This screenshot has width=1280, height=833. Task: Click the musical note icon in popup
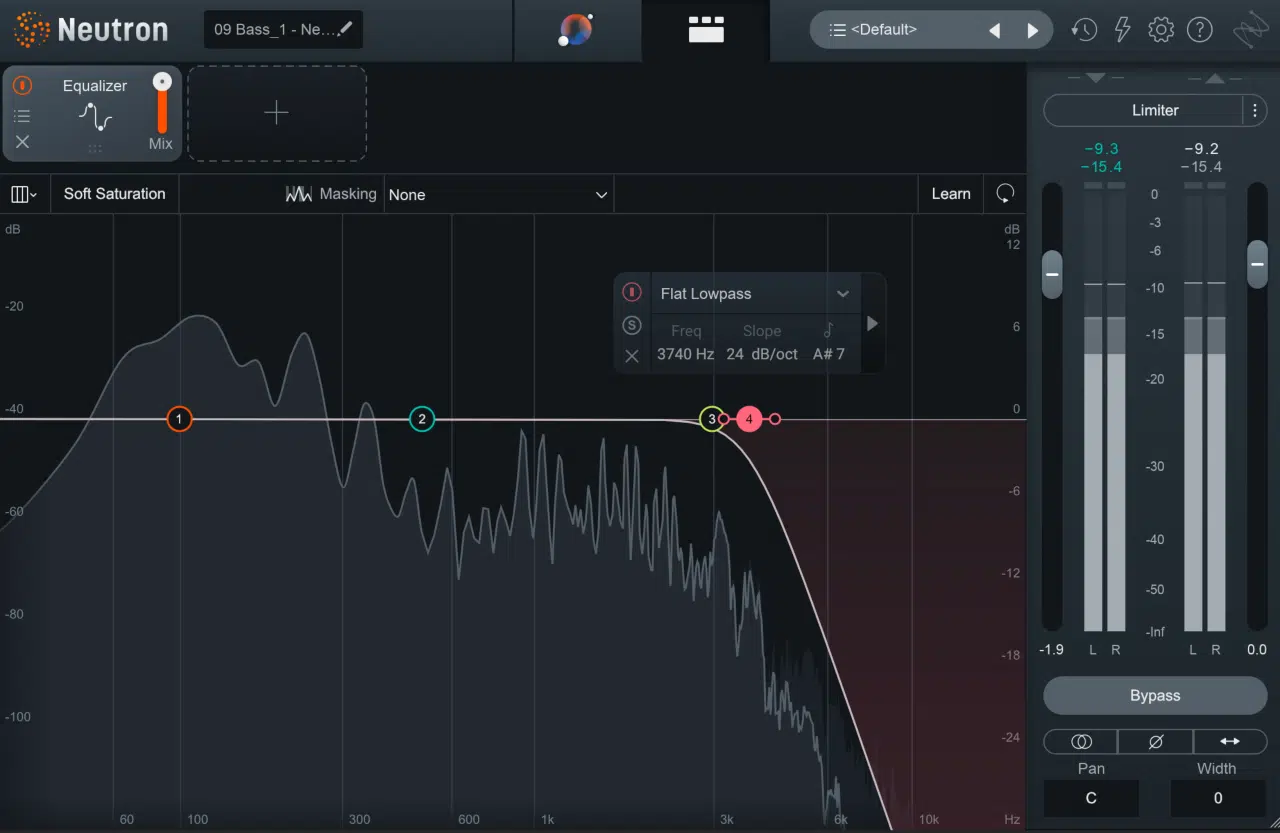[x=828, y=330]
